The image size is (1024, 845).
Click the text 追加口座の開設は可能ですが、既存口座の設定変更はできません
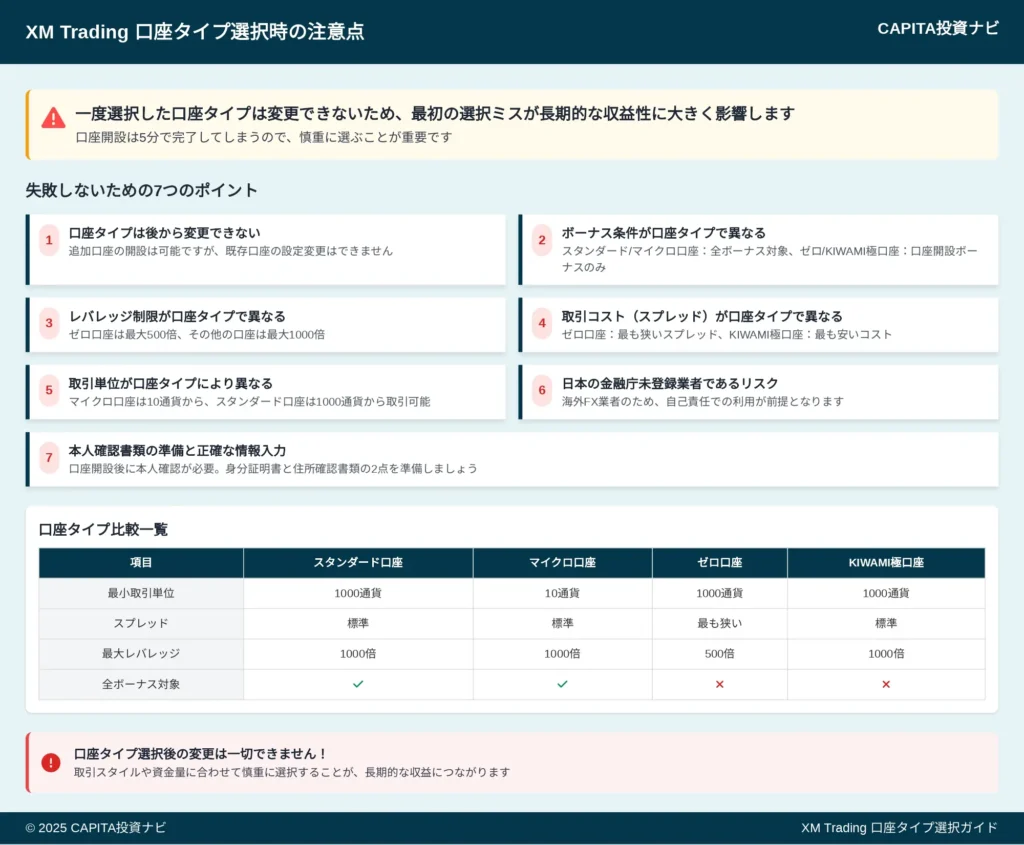[x=231, y=251]
